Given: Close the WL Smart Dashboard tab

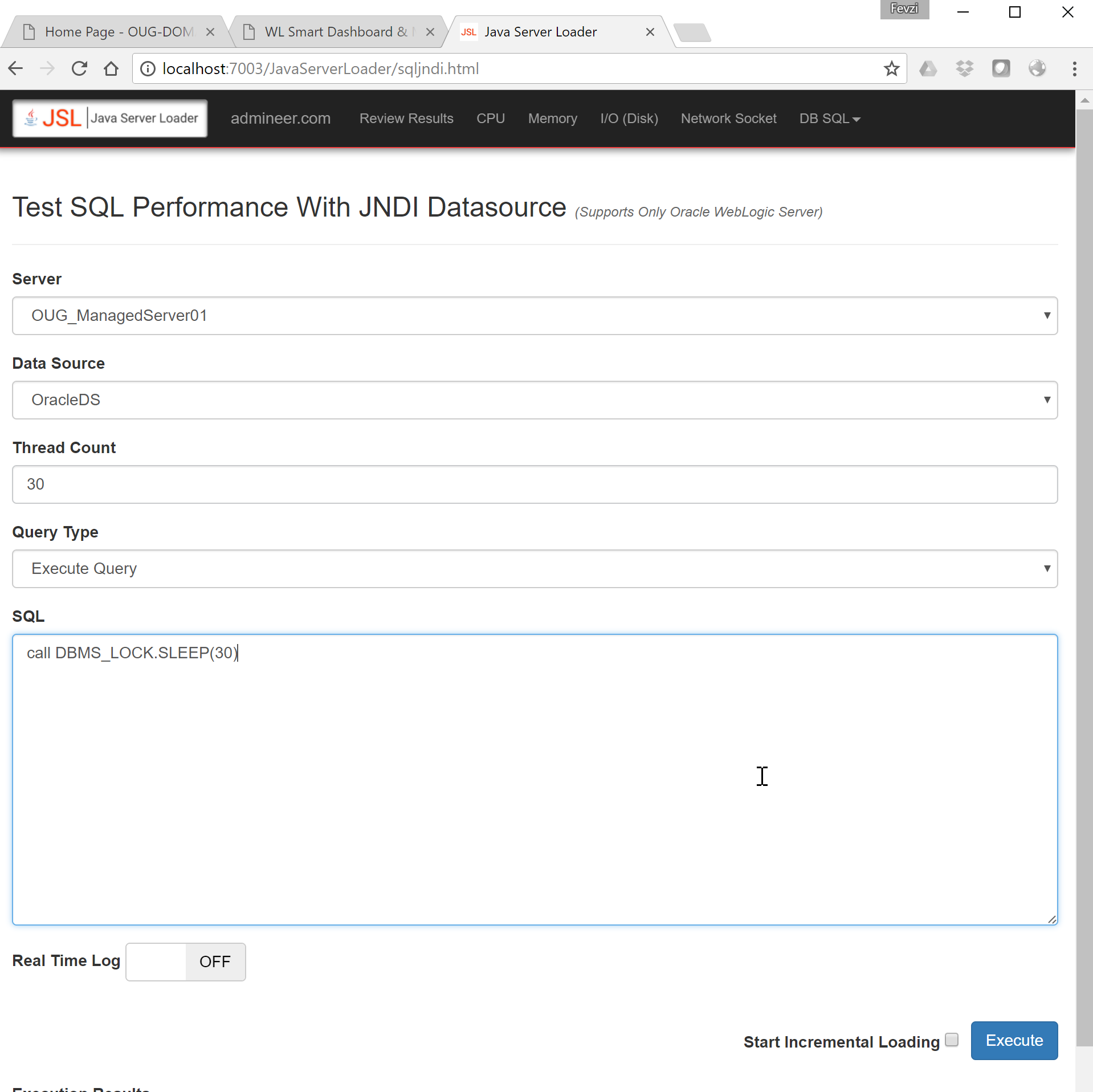Looking at the screenshot, I should [x=430, y=32].
